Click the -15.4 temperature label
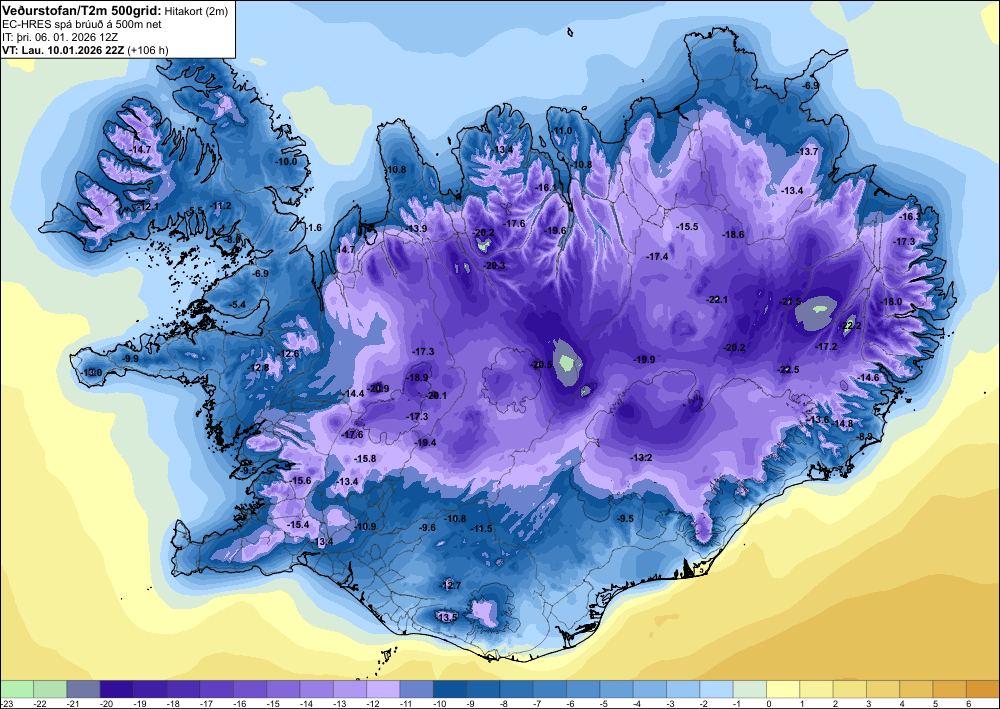Image resolution: width=1000 pixels, height=709 pixels. pyautogui.click(x=298, y=524)
